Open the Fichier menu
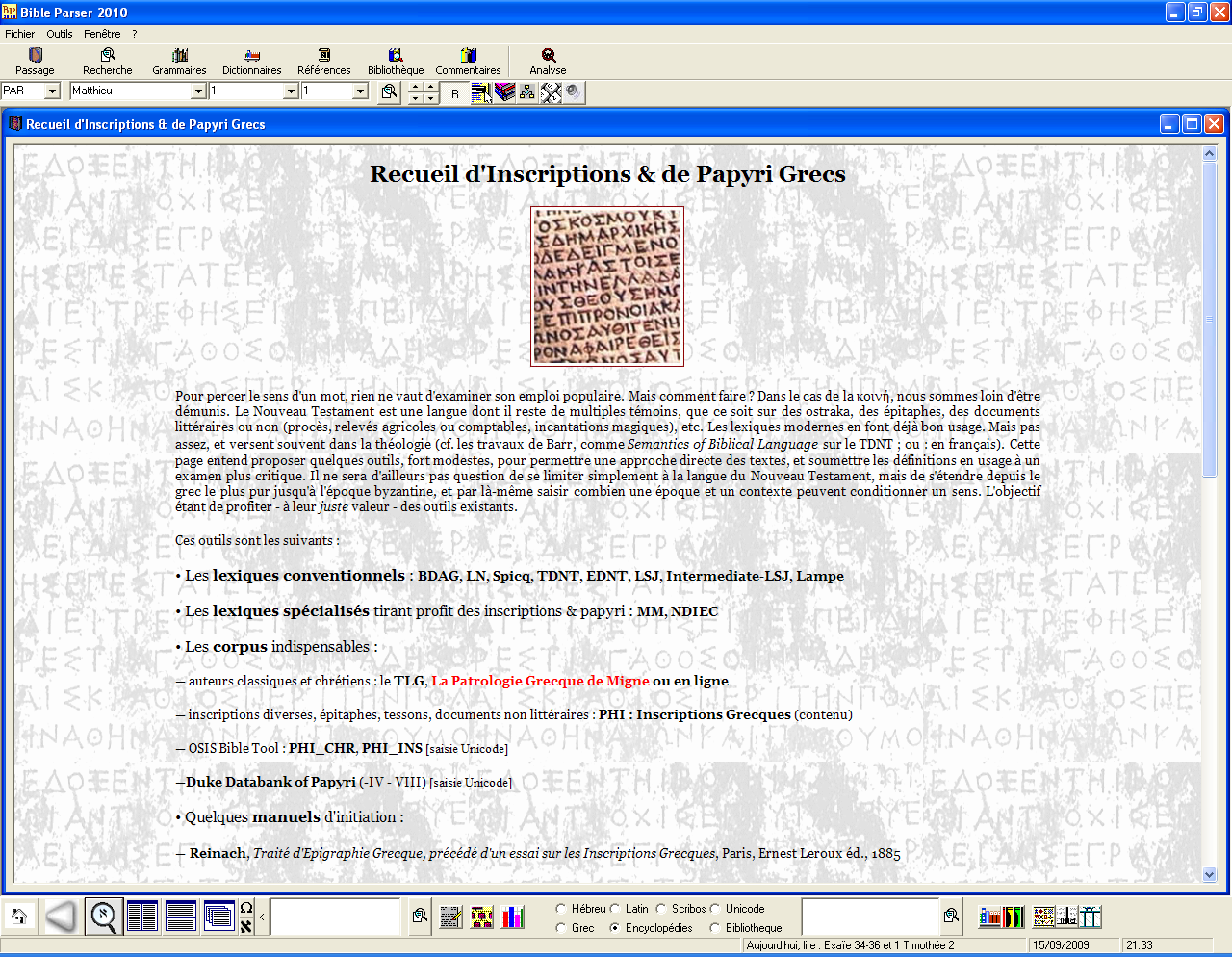 pyautogui.click(x=19, y=34)
